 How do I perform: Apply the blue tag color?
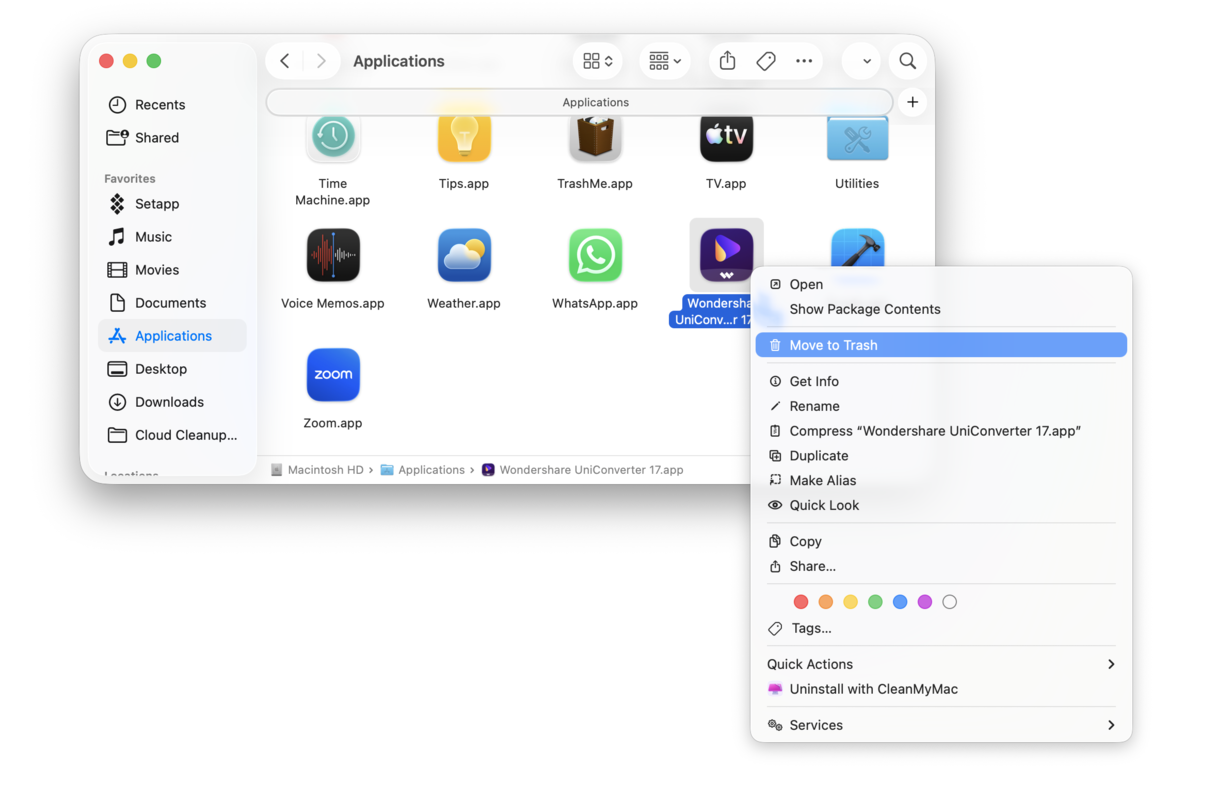click(x=900, y=602)
